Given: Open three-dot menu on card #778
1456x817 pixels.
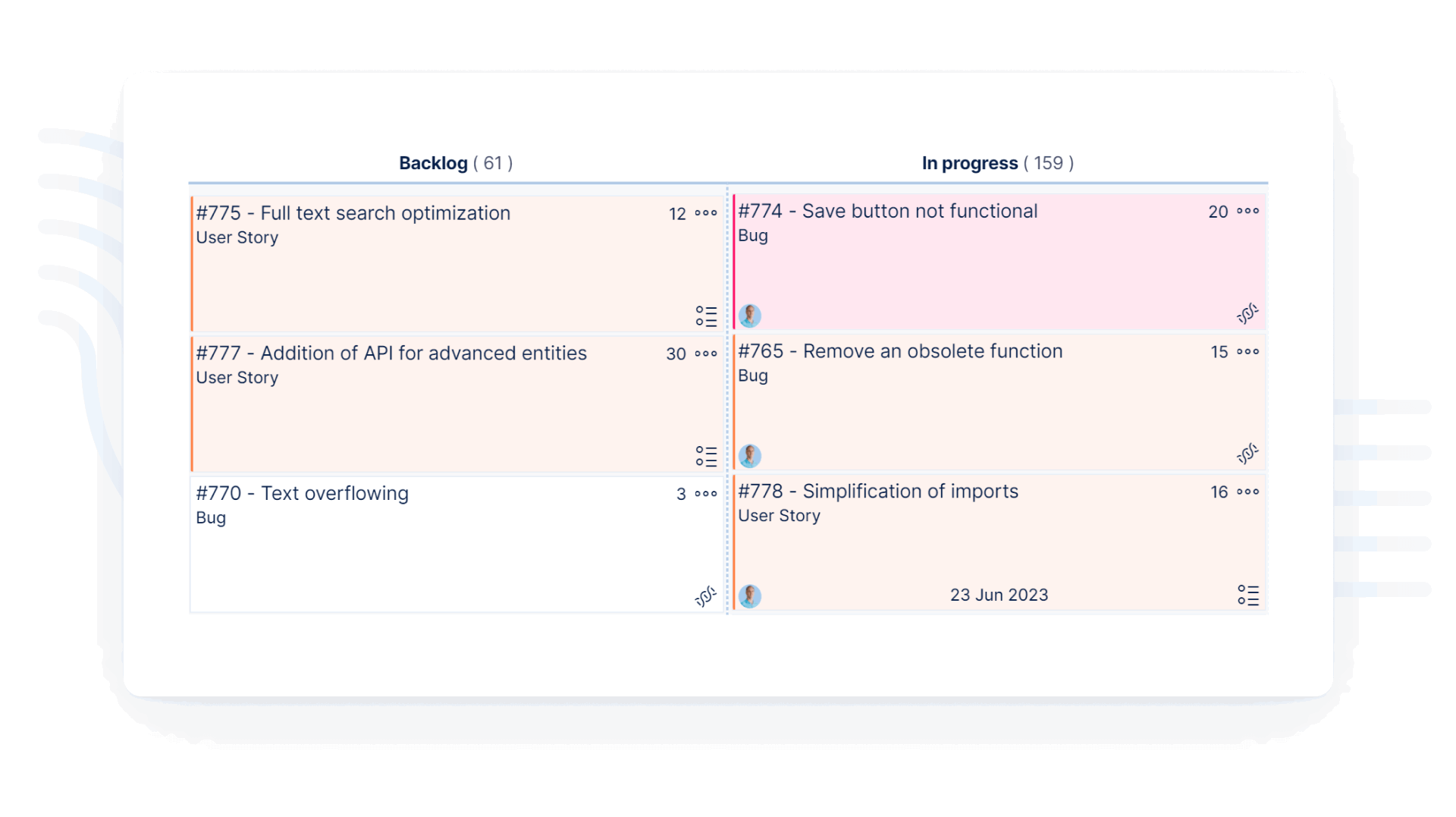Looking at the screenshot, I should pos(1247,492).
